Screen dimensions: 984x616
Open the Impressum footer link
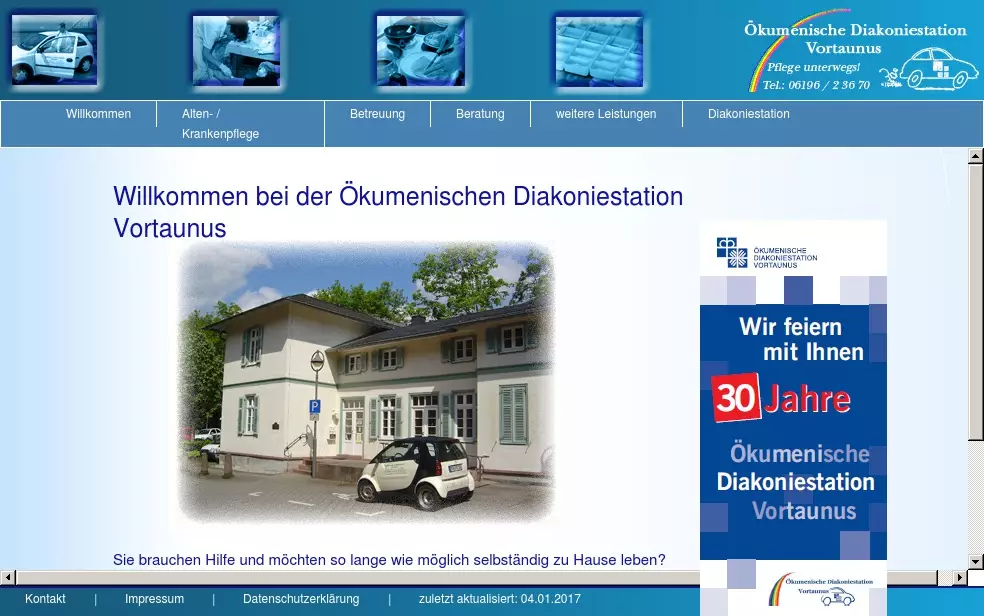(154, 599)
